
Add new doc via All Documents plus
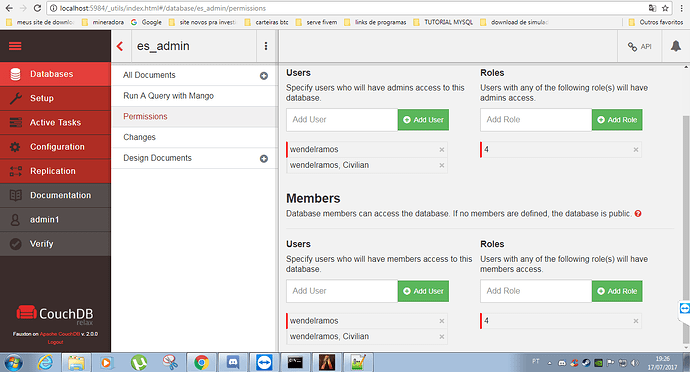pyautogui.click(x=264, y=76)
